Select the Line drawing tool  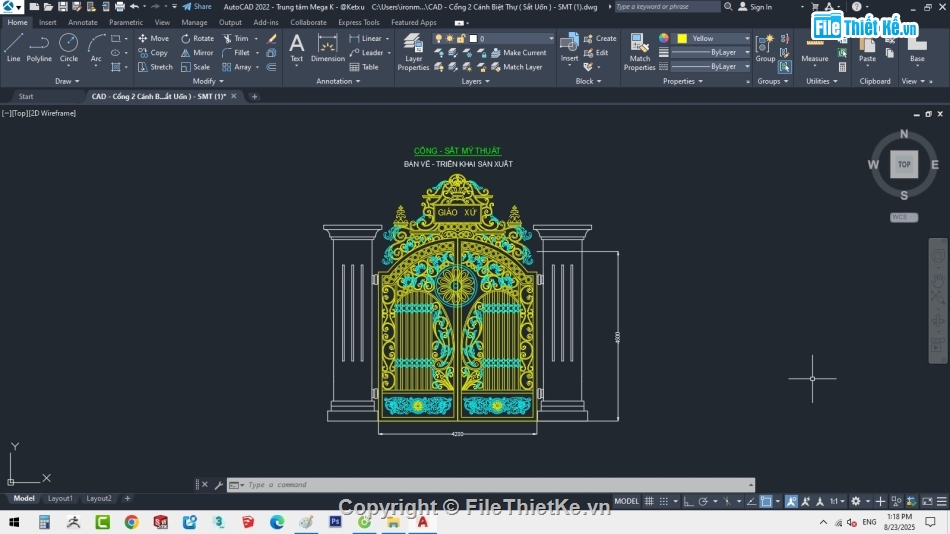13,48
